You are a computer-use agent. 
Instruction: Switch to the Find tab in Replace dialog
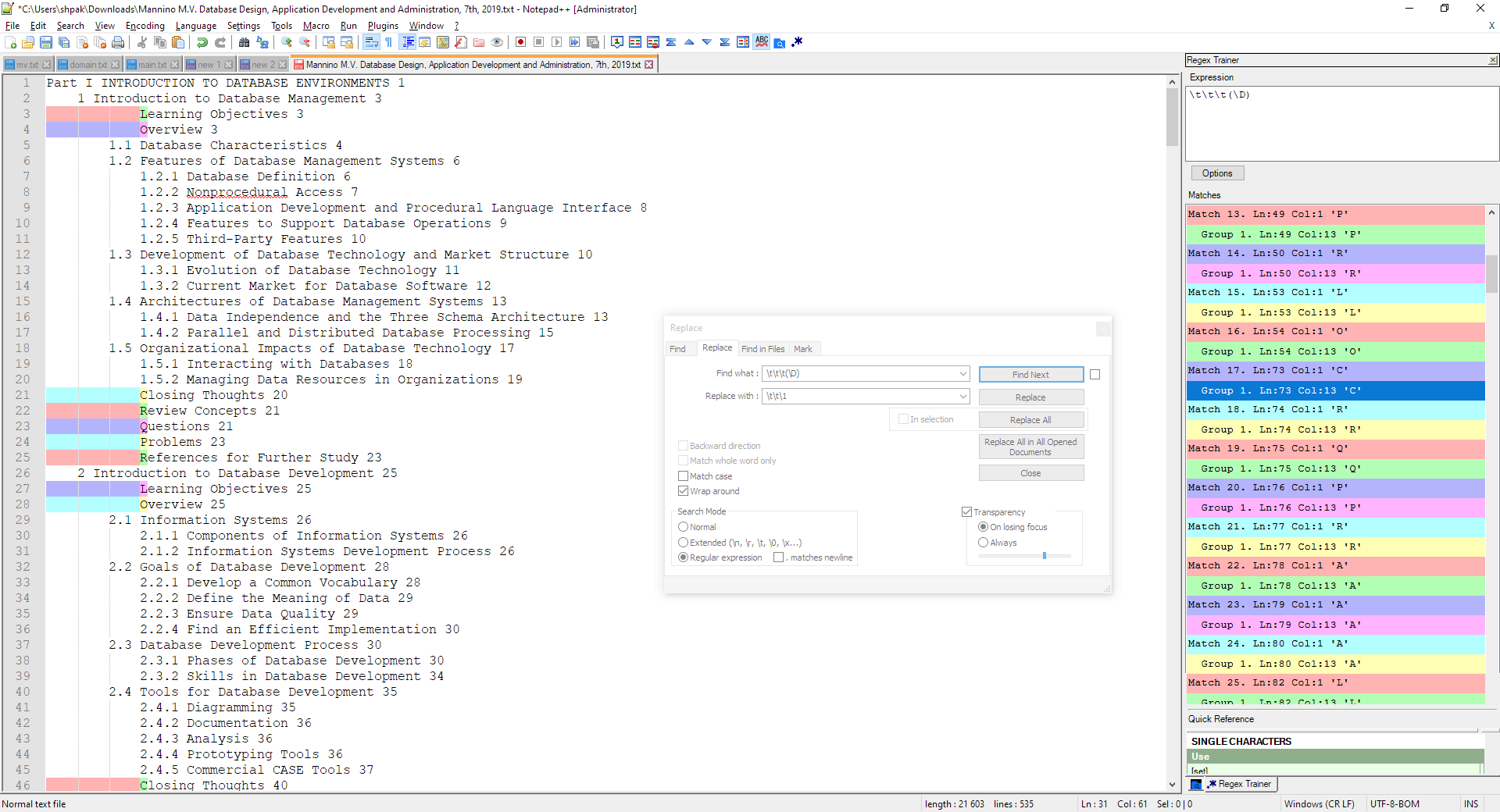pos(677,349)
